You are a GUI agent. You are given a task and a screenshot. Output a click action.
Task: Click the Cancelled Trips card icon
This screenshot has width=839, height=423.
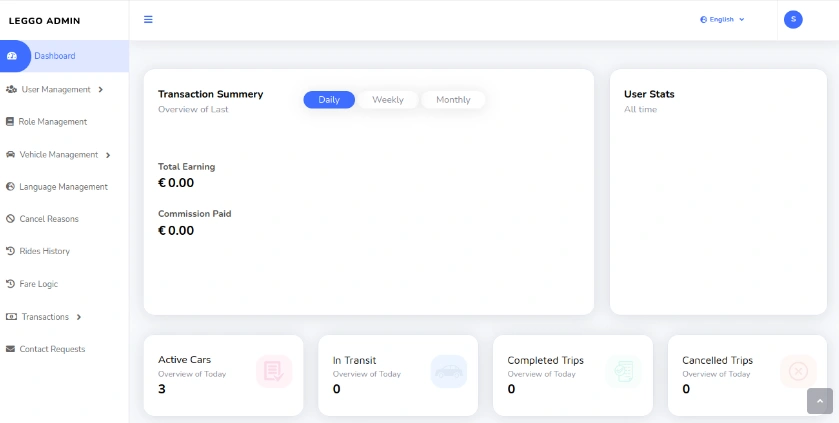pos(797,372)
